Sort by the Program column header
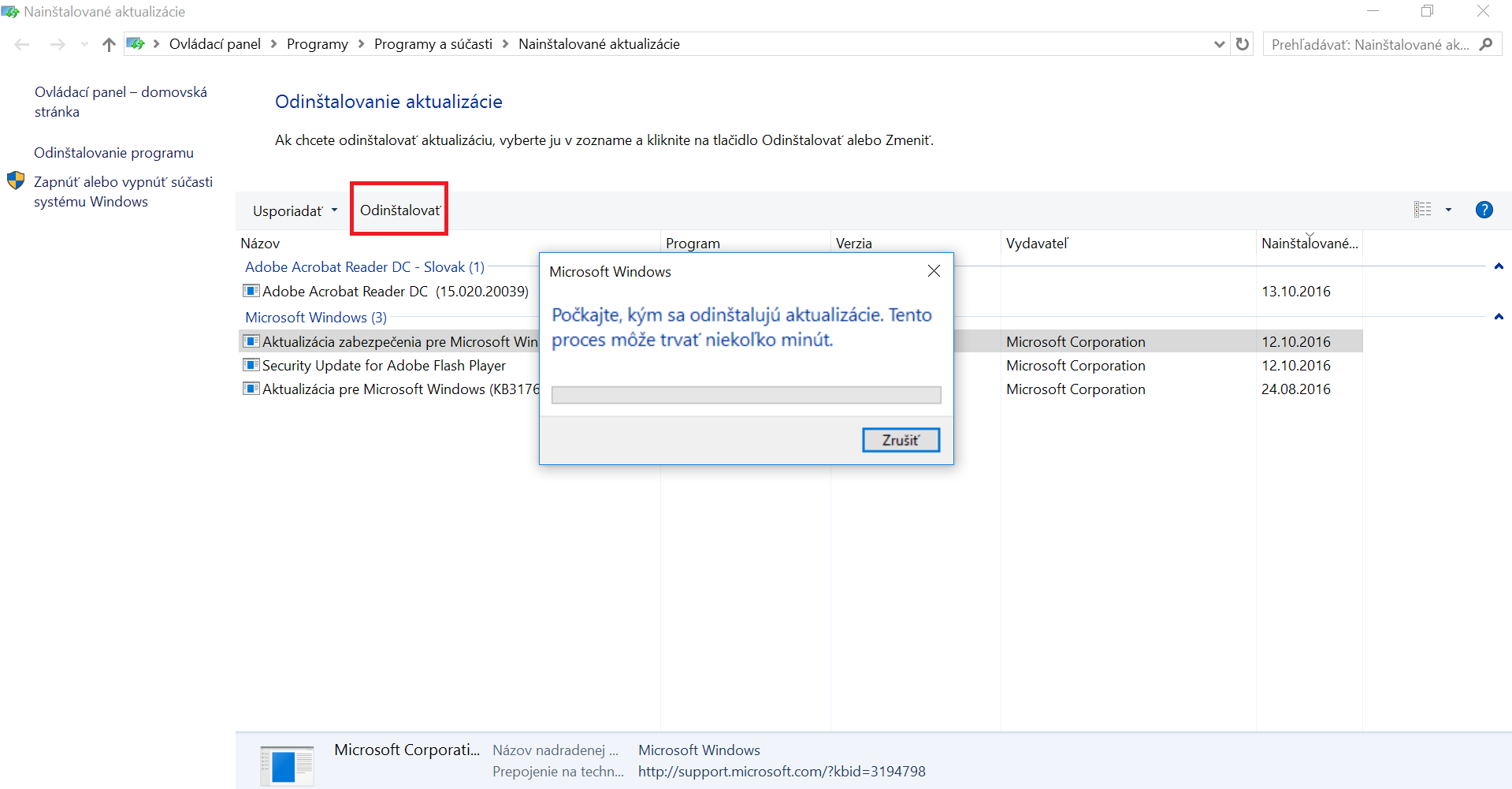Viewport: 1512px width, 789px height. tap(746, 244)
